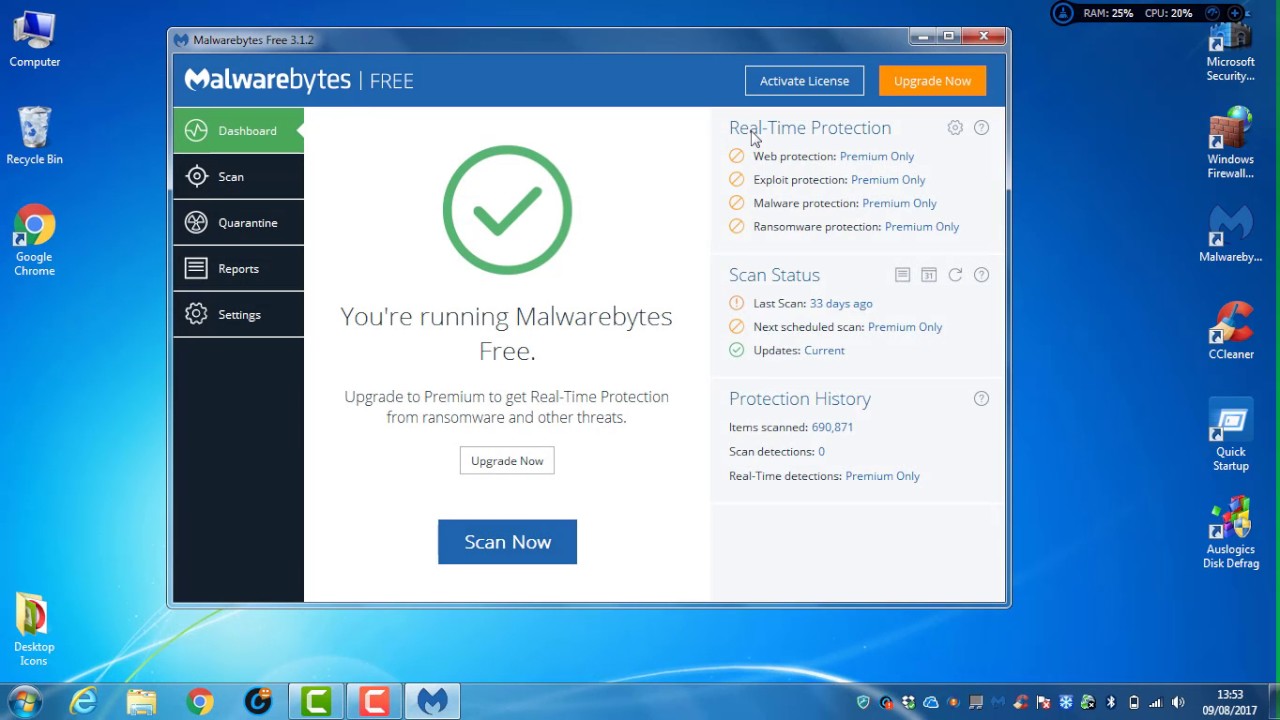This screenshot has height=720, width=1280.
Task: Open the Settings section in sidebar
Action: [238, 315]
